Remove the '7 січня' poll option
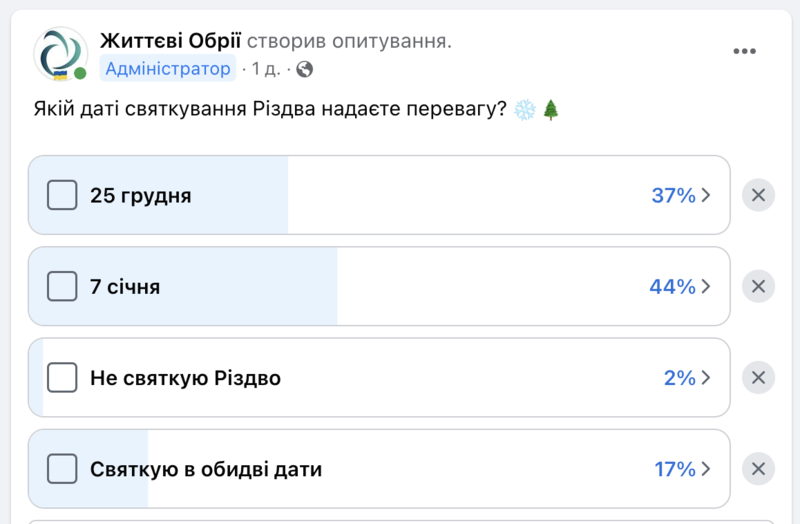Screen dimensions: 800x524 [x=758, y=287]
